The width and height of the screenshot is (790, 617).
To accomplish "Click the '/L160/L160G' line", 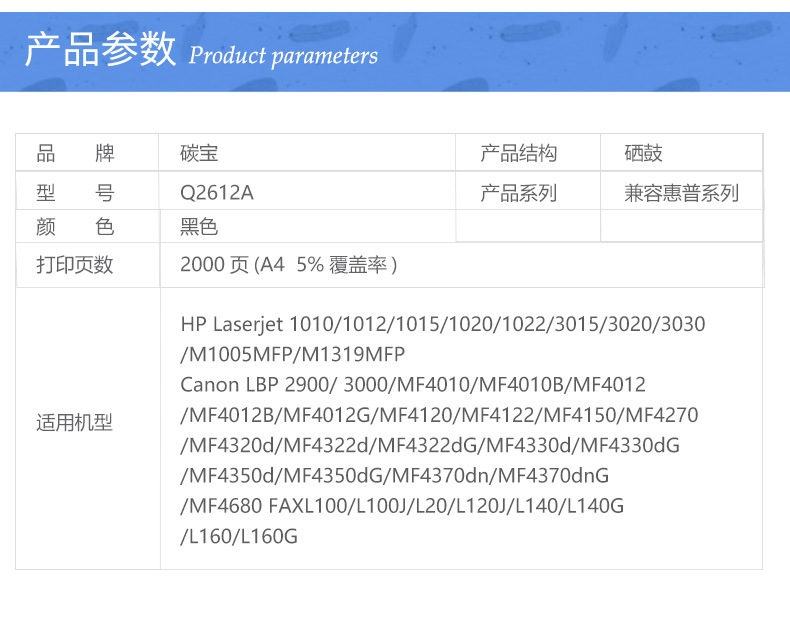I will 239,536.
